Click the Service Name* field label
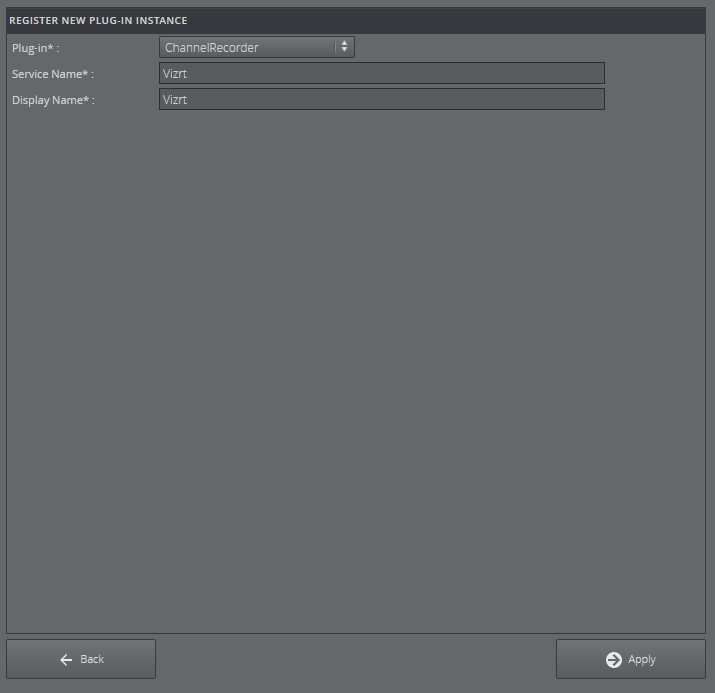The width and height of the screenshot is (715, 693). tap(53, 74)
